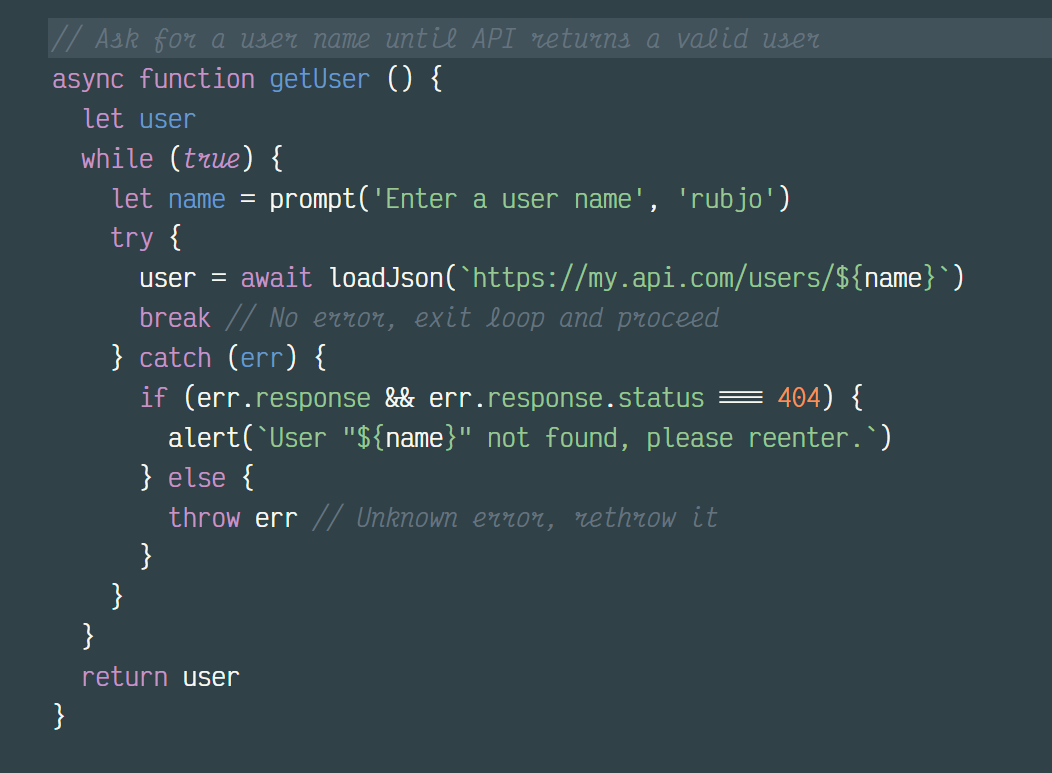Click the prompt function call
Screen dimensions: 1052x773
pos(312,199)
